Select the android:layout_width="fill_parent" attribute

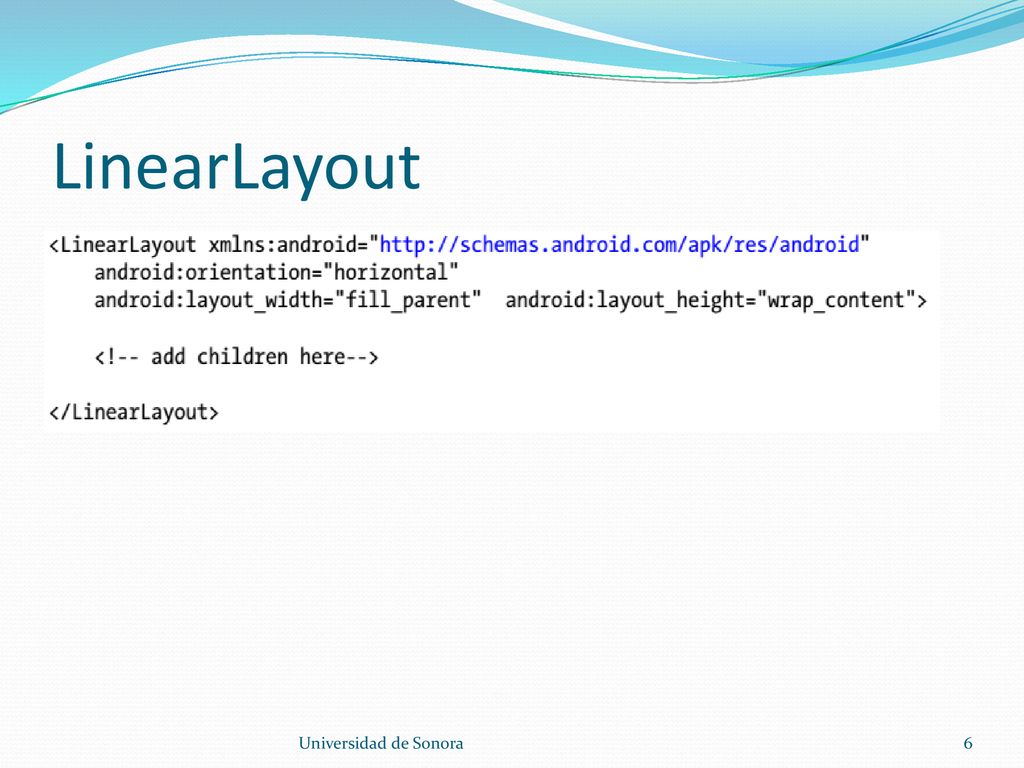click(x=287, y=300)
